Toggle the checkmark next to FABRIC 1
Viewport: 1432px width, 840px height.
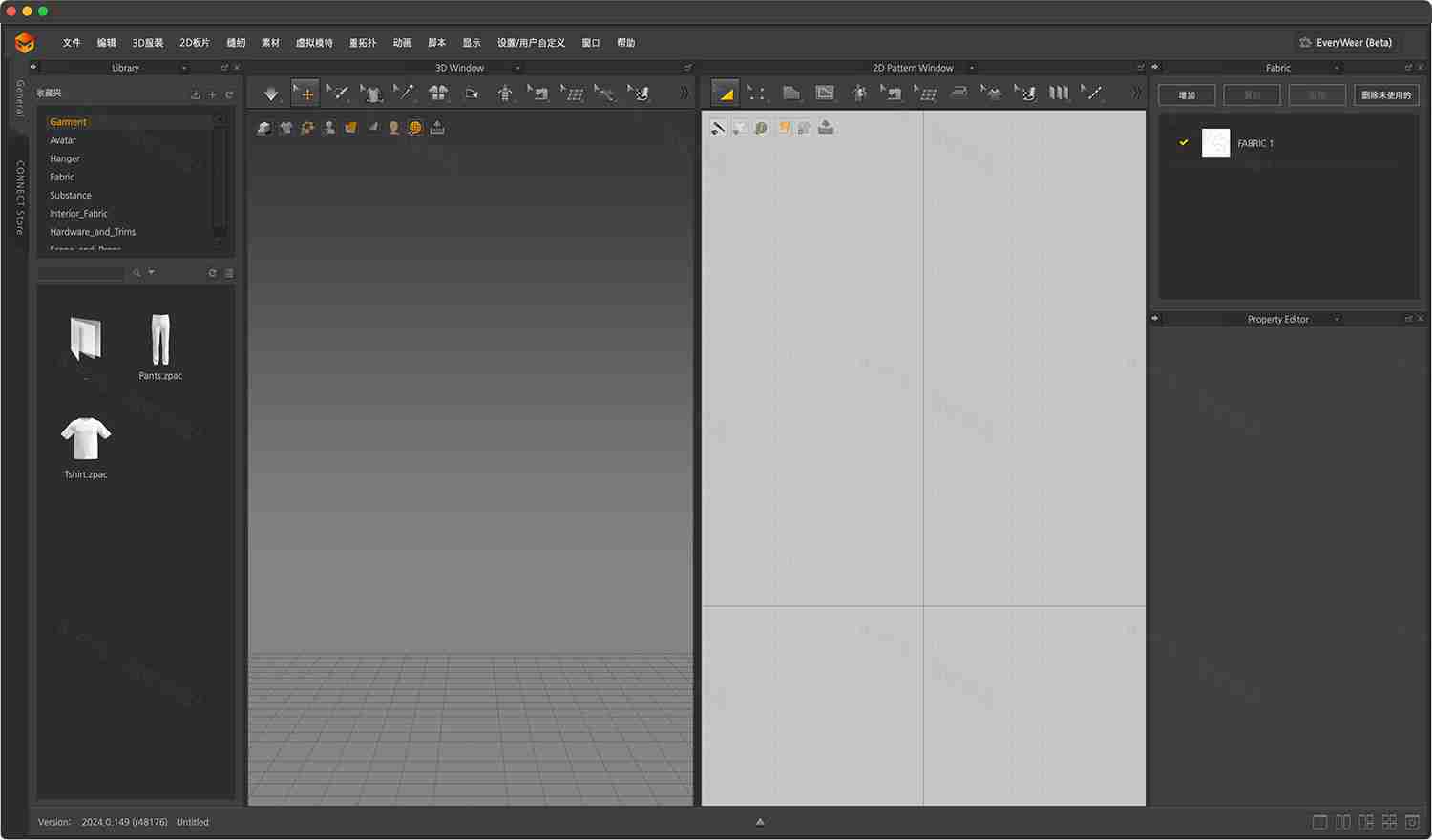tap(1184, 142)
